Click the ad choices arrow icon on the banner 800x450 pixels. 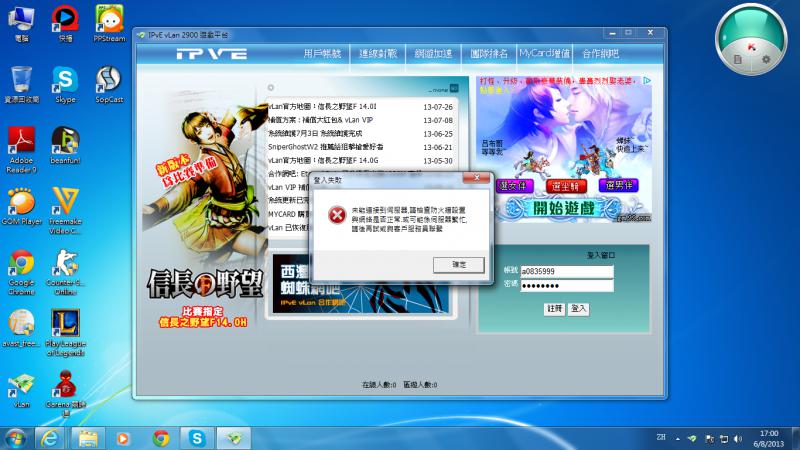646,81
